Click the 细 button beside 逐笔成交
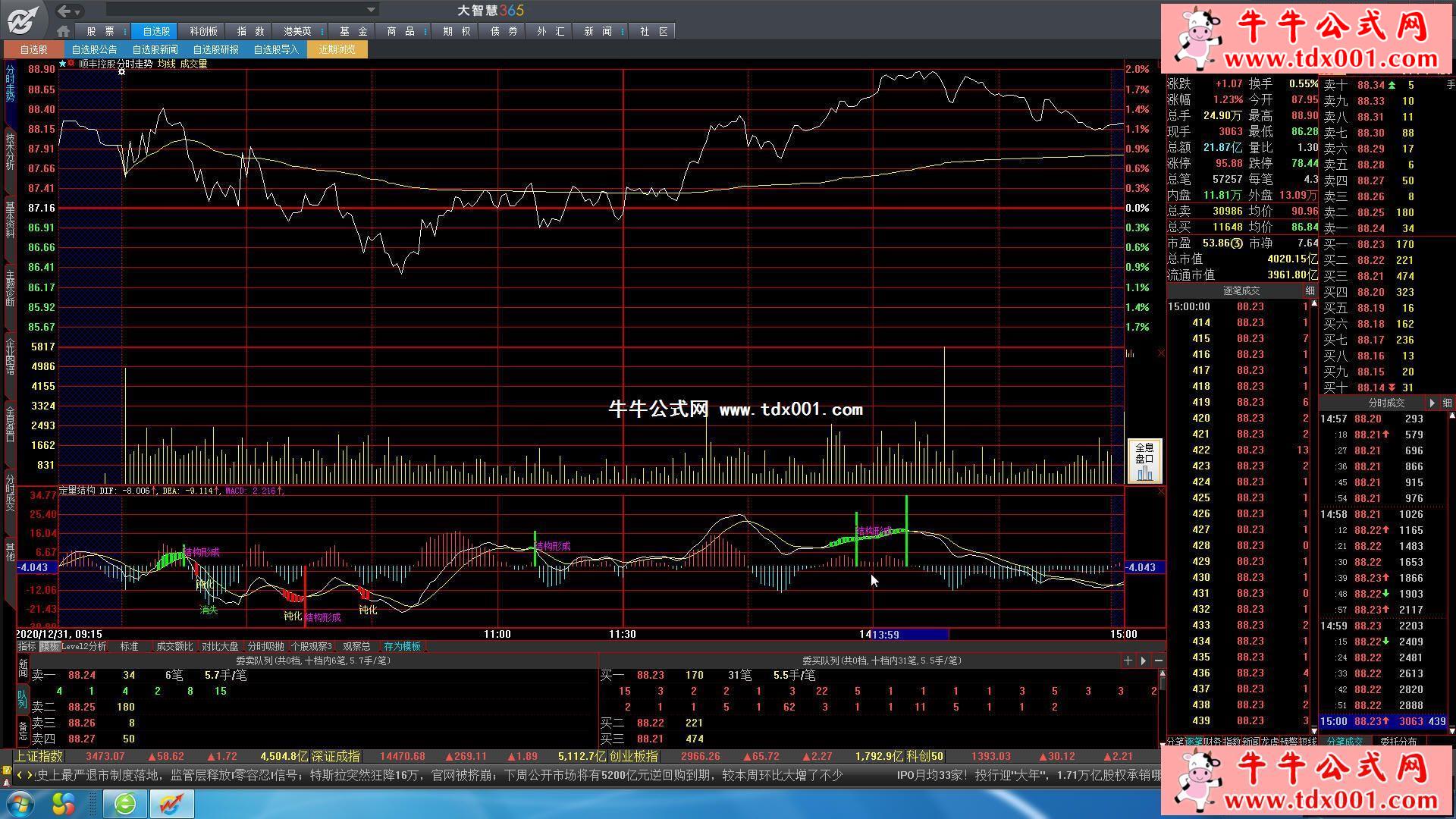The width and height of the screenshot is (1456, 819). pyautogui.click(x=1310, y=291)
